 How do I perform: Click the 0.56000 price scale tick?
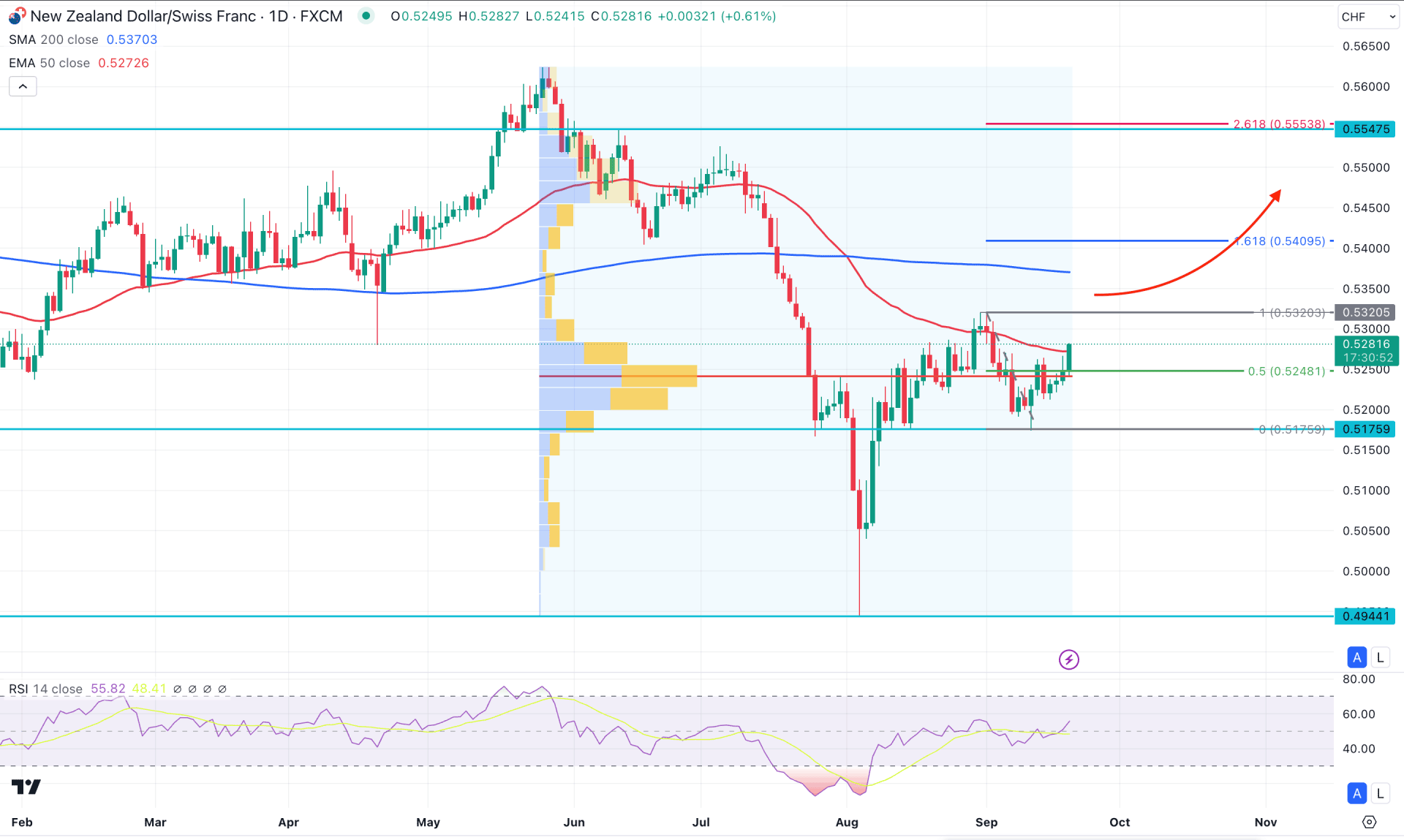[x=1366, y=87]
